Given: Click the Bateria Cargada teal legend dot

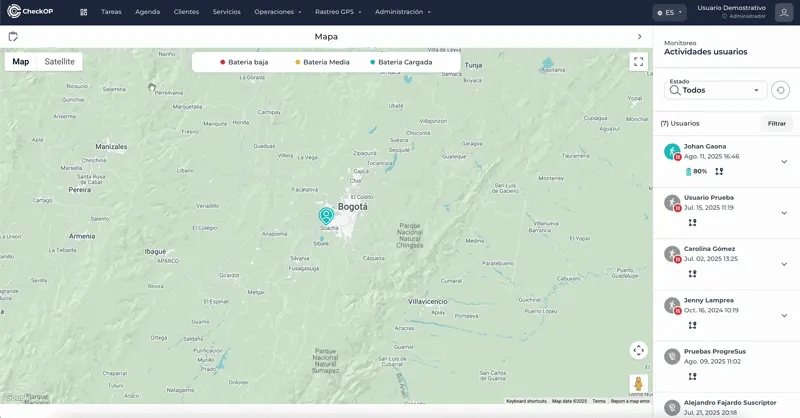Looking at the screenshot, I should 372,62.
